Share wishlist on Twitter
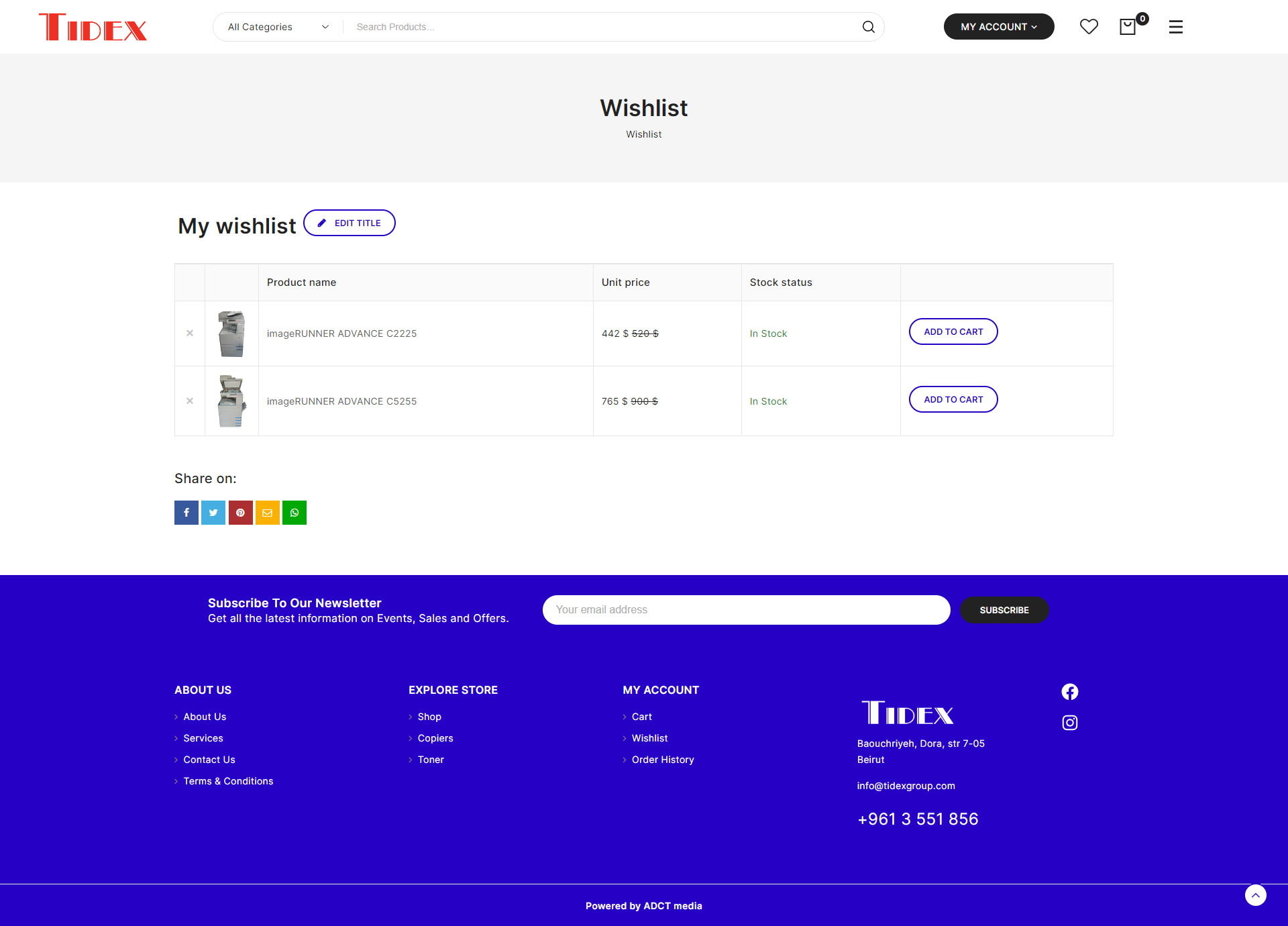This screenshot has height=926, width=1288. [x=213, y=513]
